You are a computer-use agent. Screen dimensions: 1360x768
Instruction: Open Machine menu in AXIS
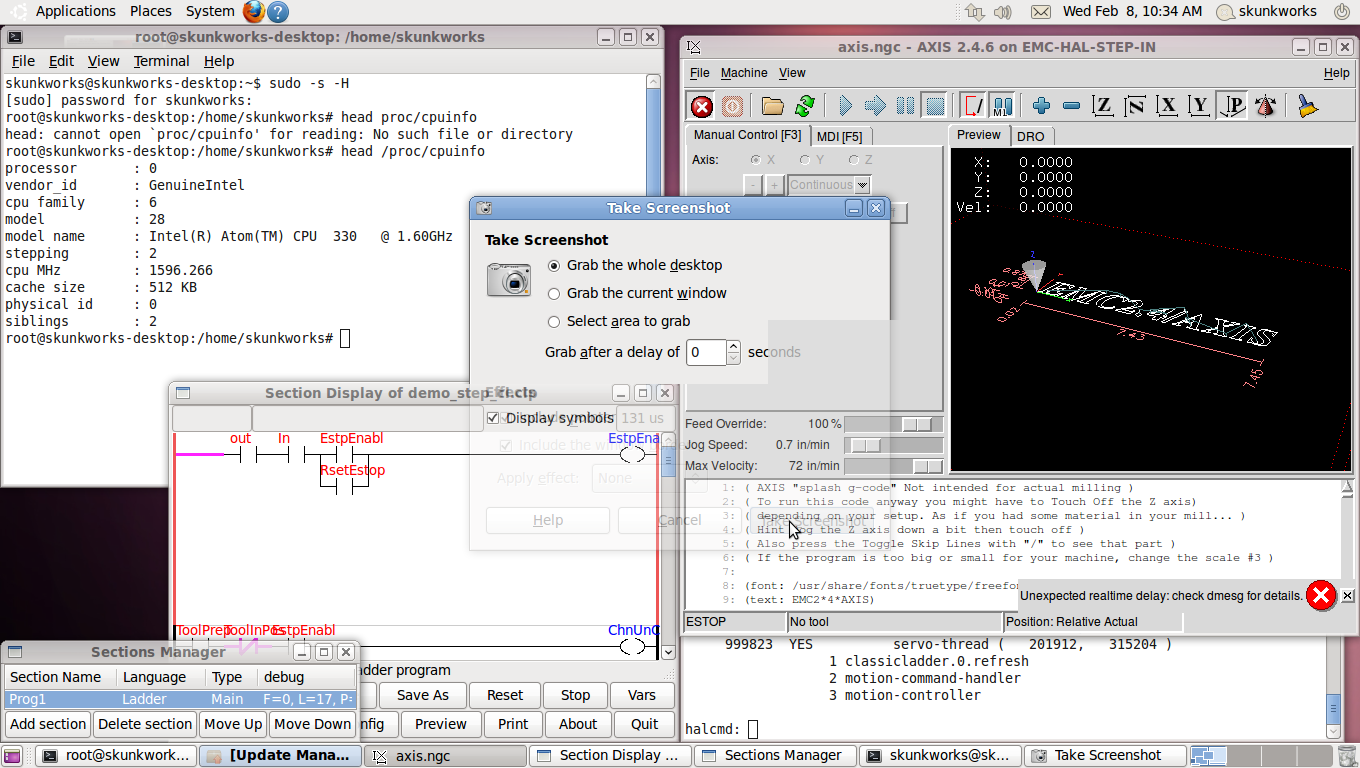pos(744,73)
